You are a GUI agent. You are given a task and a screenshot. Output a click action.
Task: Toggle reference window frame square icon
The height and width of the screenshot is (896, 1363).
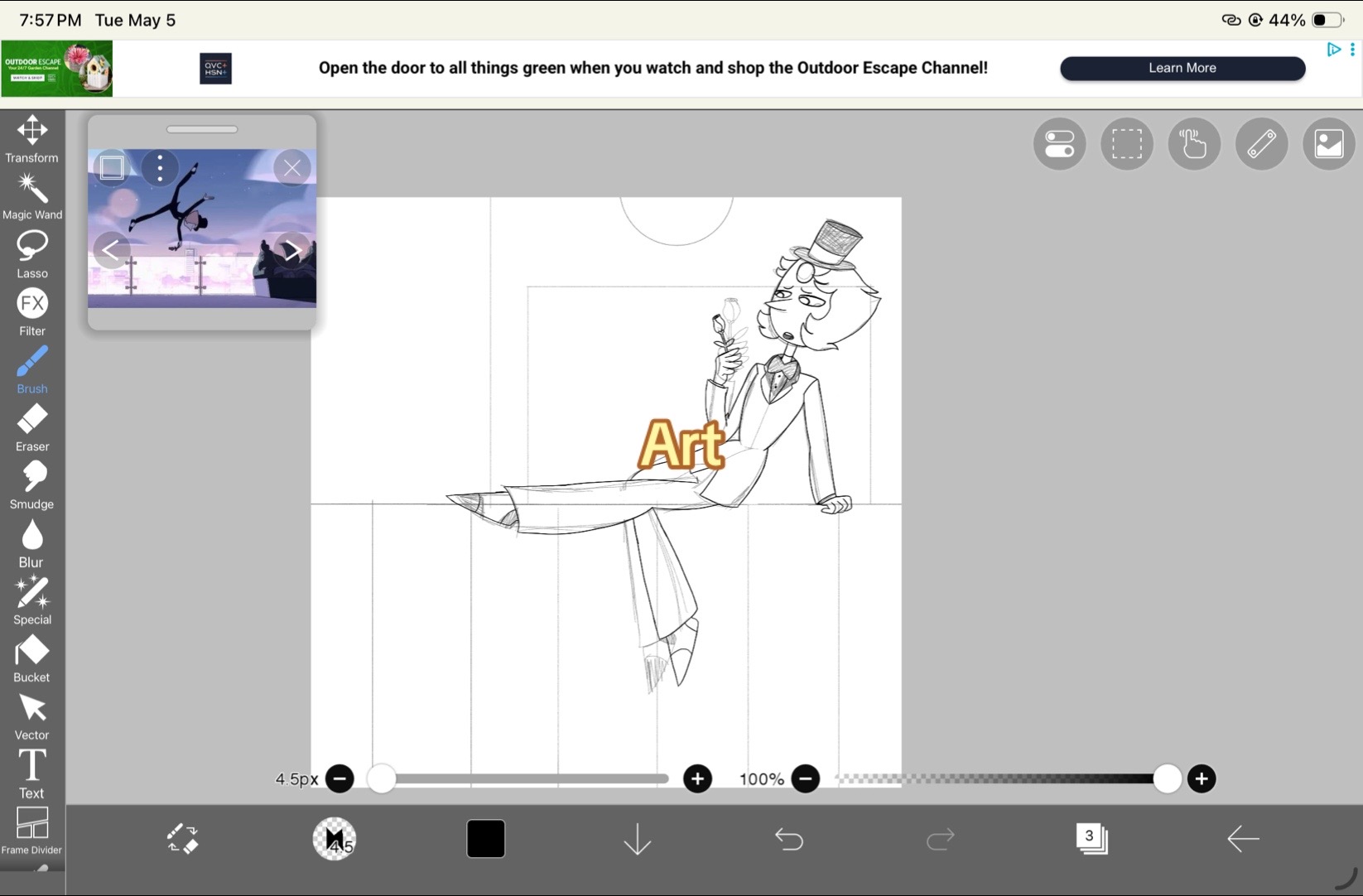click(112, 168)
